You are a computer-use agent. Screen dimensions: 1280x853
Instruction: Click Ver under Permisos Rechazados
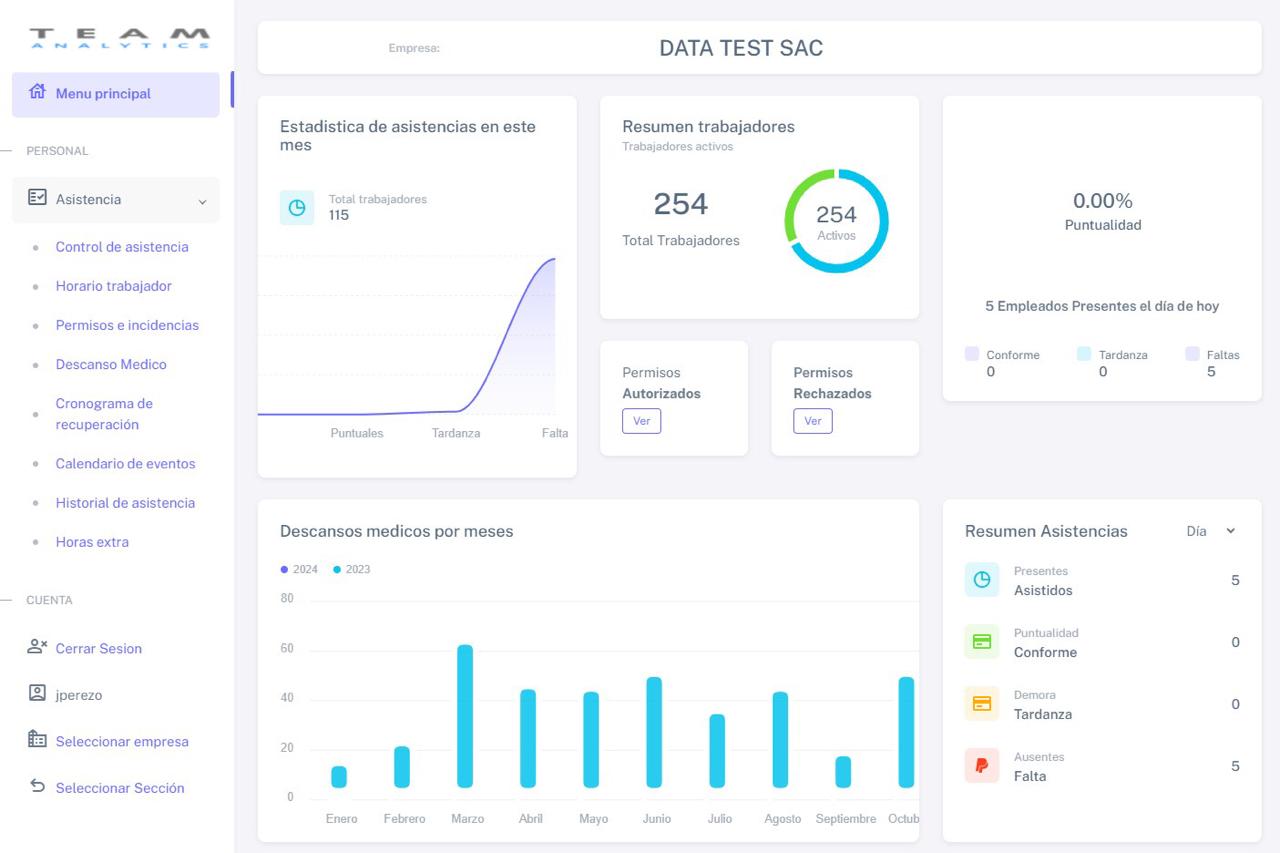click(x=812, y=421)
